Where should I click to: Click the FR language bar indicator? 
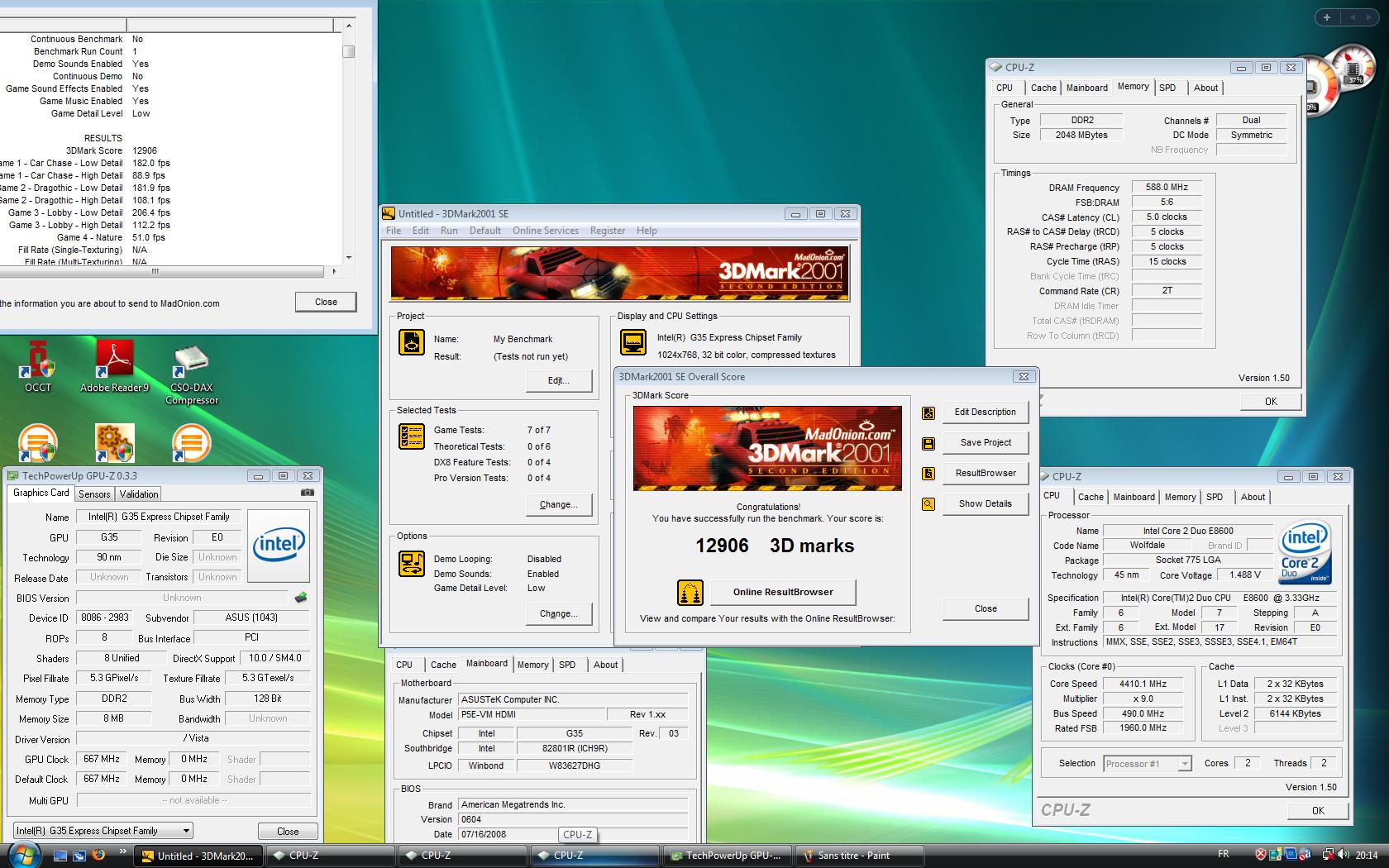(1224, 854)
